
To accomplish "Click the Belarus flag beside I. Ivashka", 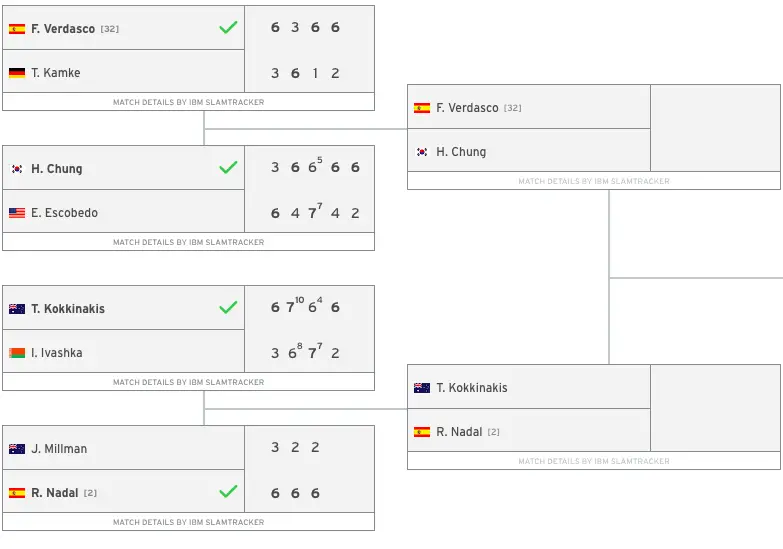I will pyautogui.click(x=17, y=353).
